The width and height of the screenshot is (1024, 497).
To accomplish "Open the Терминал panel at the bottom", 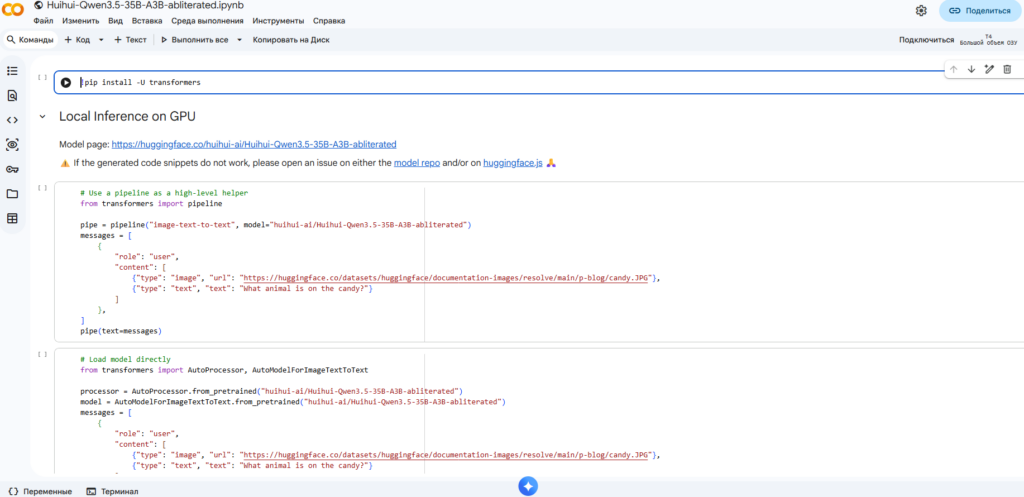I will tap(113, 491).
